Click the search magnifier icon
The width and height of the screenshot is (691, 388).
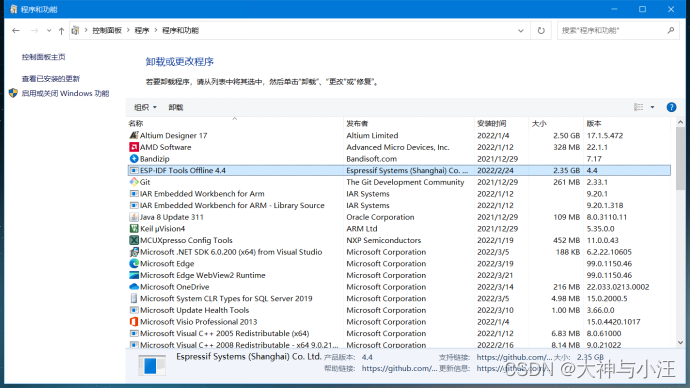coord(671,30)
